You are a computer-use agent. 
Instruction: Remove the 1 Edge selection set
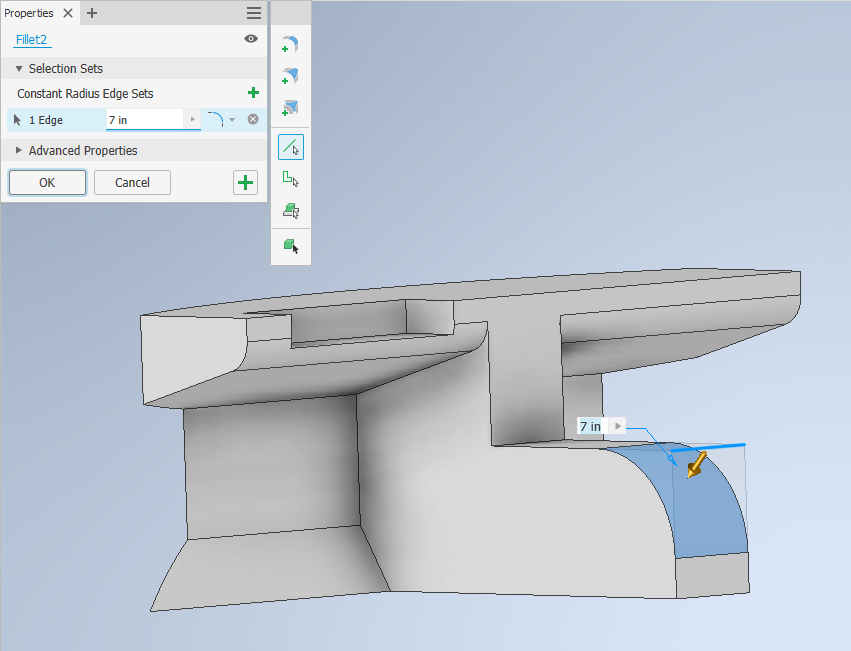click(253, 119)
